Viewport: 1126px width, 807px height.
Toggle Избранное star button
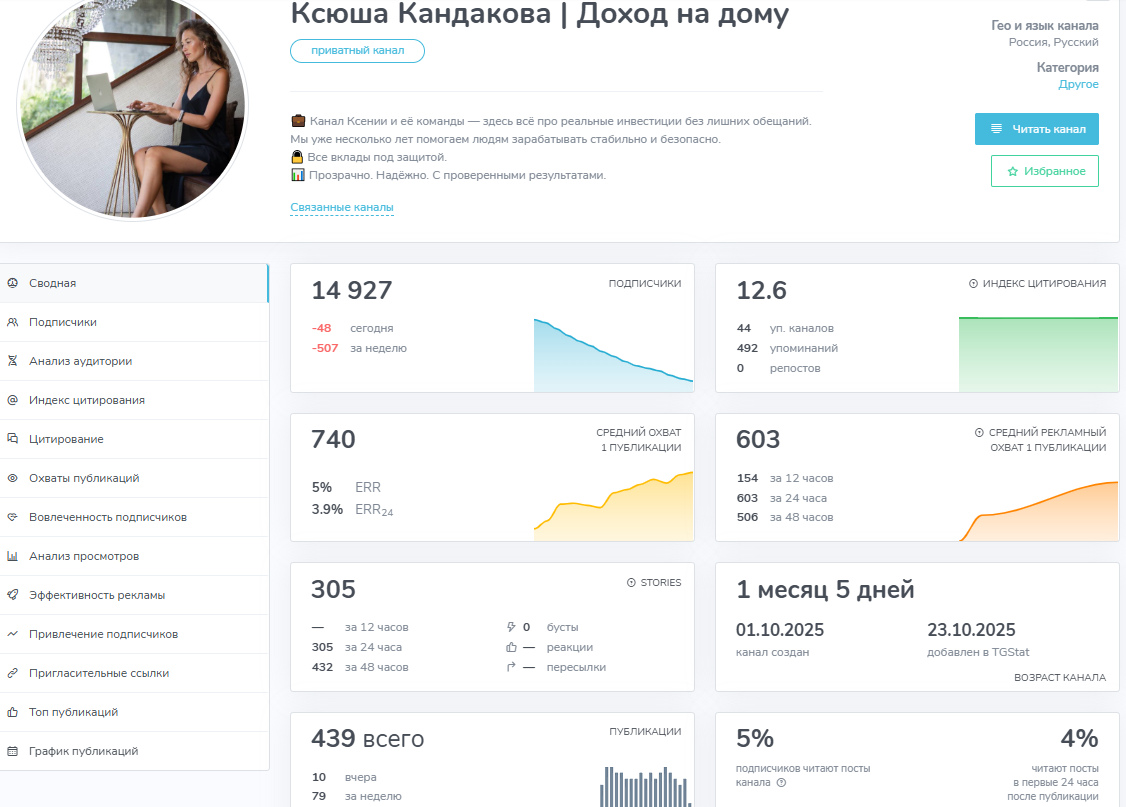click(1044, 171)
